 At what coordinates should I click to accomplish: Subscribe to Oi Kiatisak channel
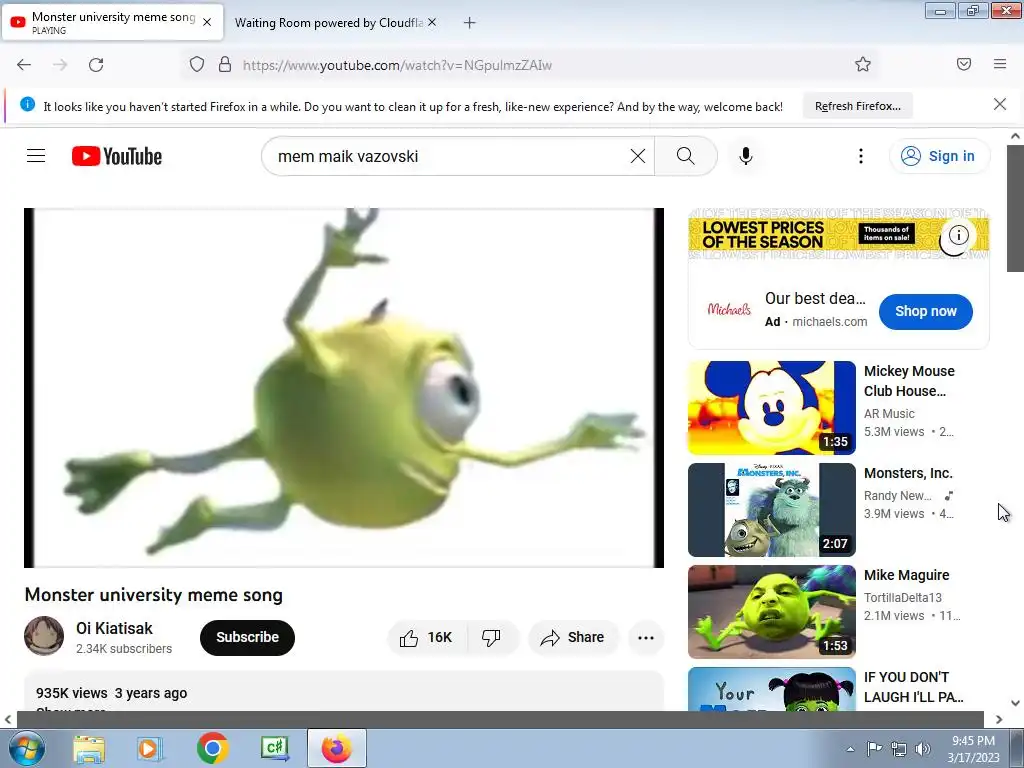pyautogui.click(x=248, y=637)
